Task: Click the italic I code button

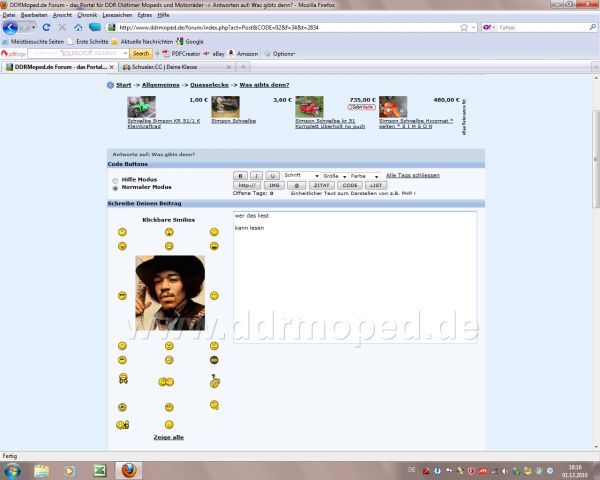Action: point(257,175)
